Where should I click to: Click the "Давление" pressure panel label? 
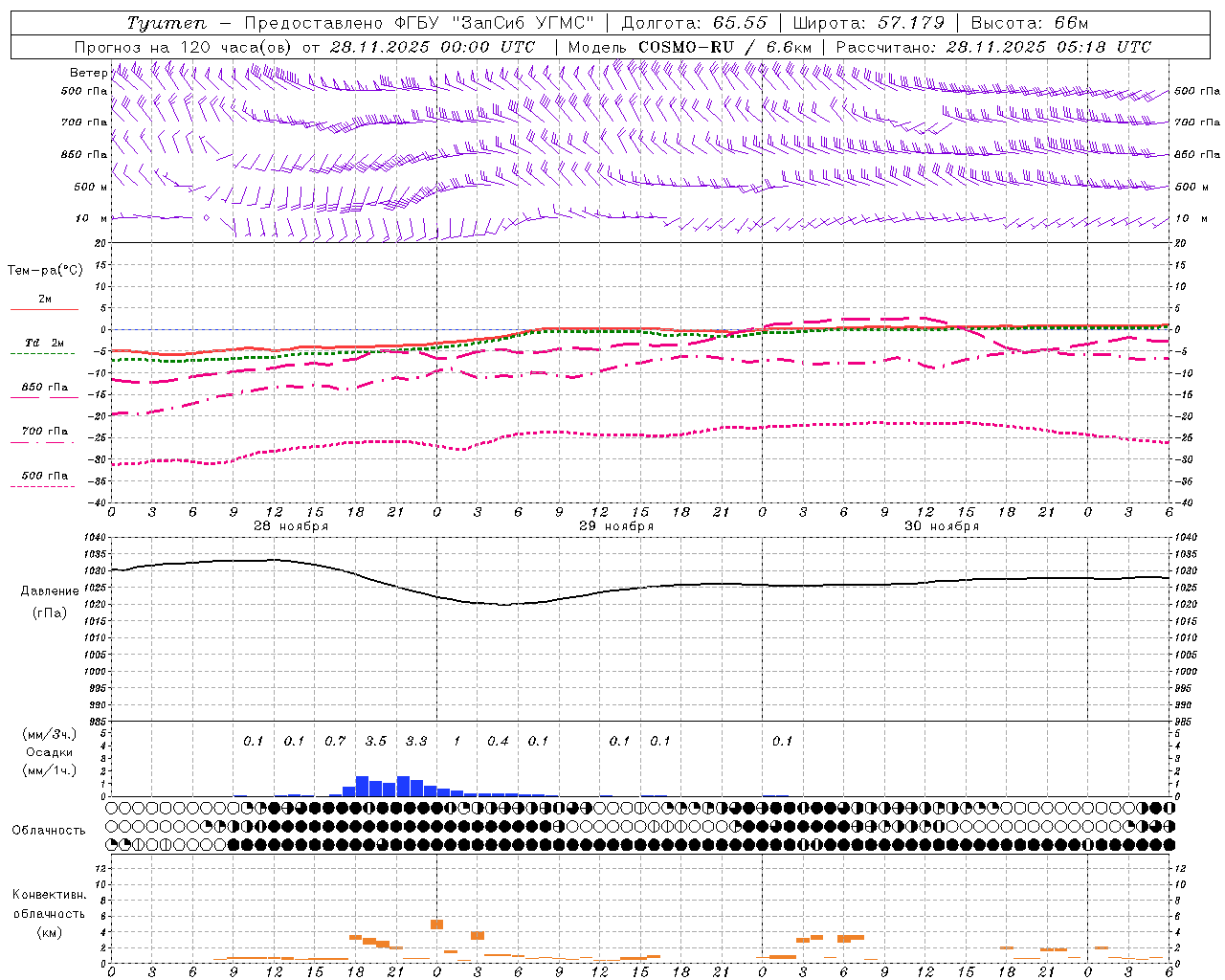48,591
